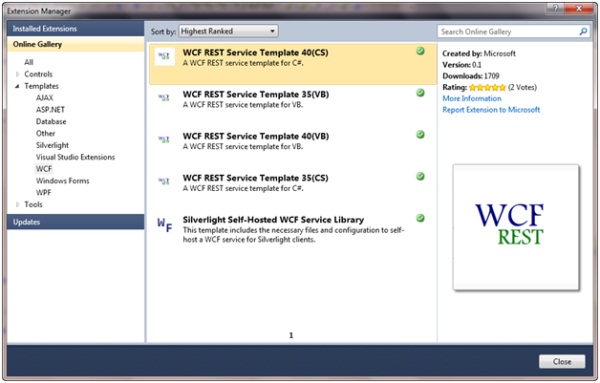Select WCF REST Service Template 40(CS) title
This screenshot has width=600, height=383.
click(256, 53)
